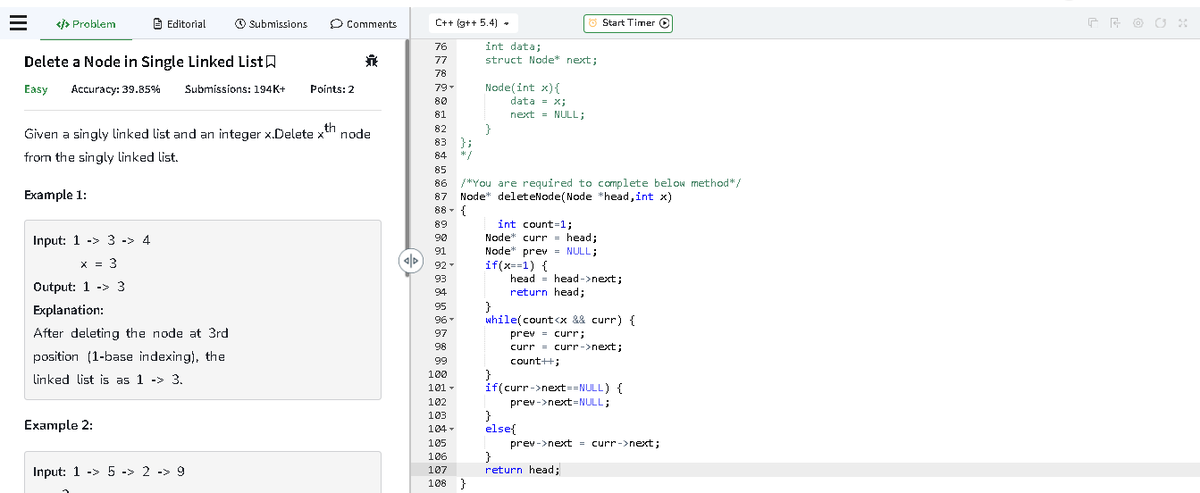Click 'Input: 1 -> 3 -> 4' text
The image size is (1200, 493).
point(92,241)
